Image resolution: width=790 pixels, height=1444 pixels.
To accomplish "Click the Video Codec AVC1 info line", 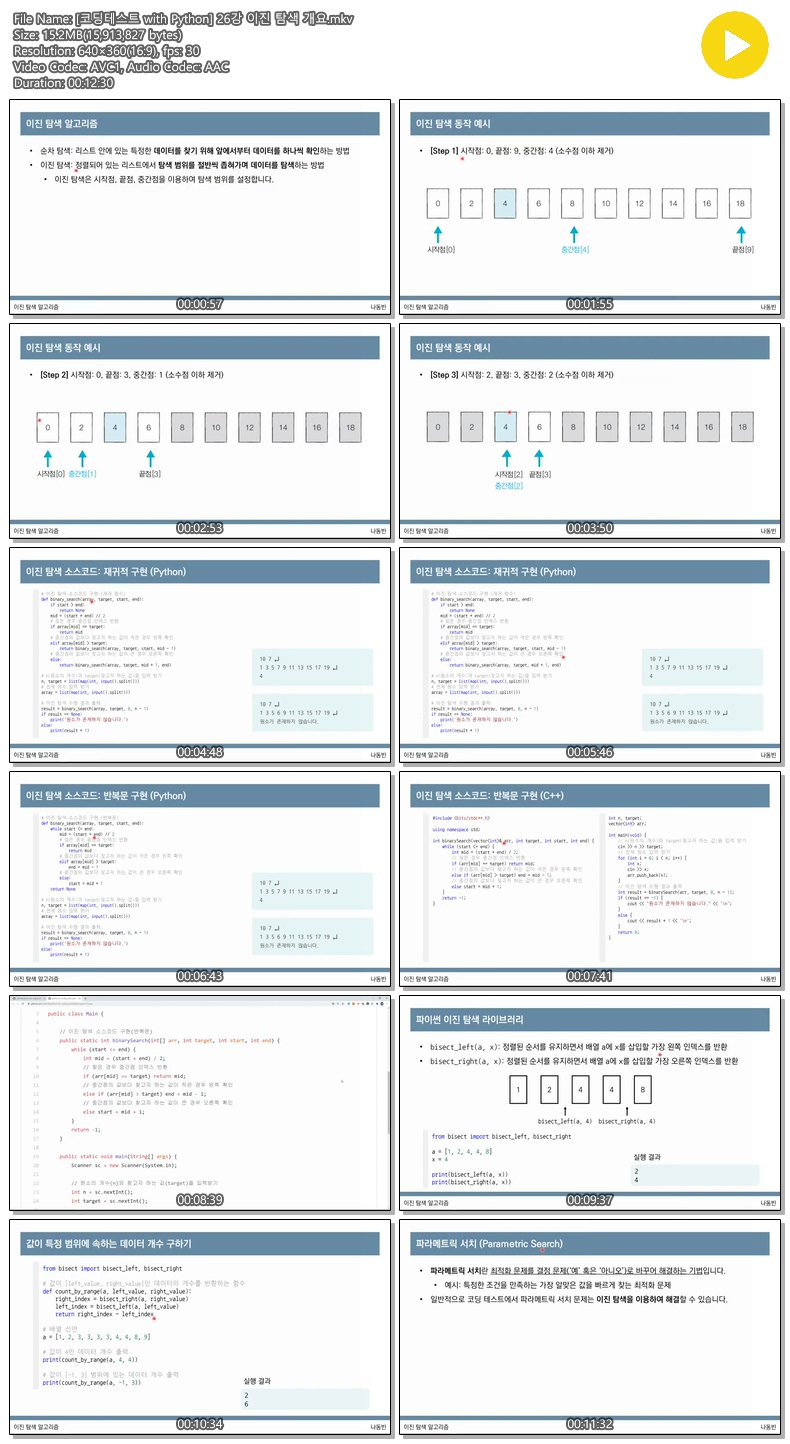I will click(x=122, y=67).
